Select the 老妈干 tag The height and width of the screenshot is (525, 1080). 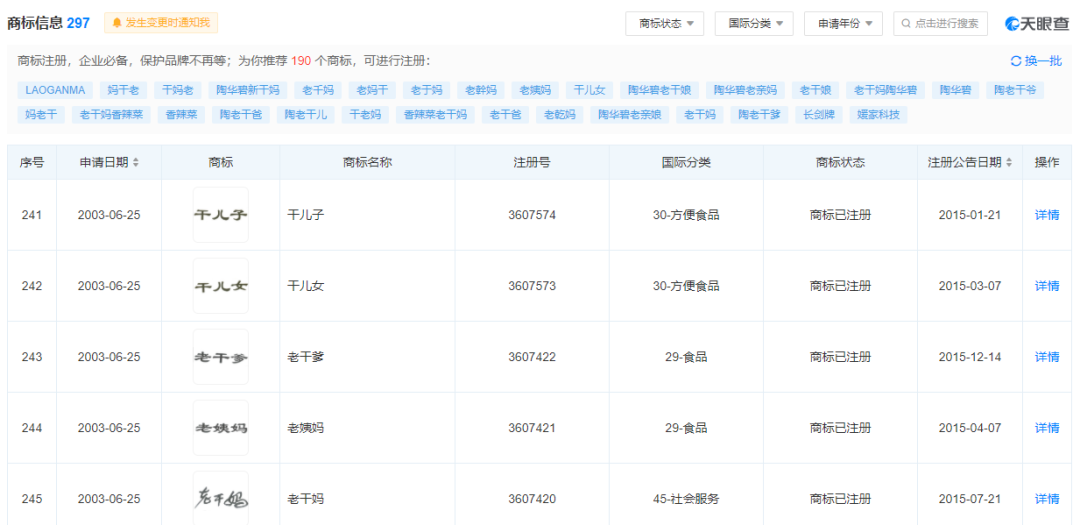tap(372, 90)
